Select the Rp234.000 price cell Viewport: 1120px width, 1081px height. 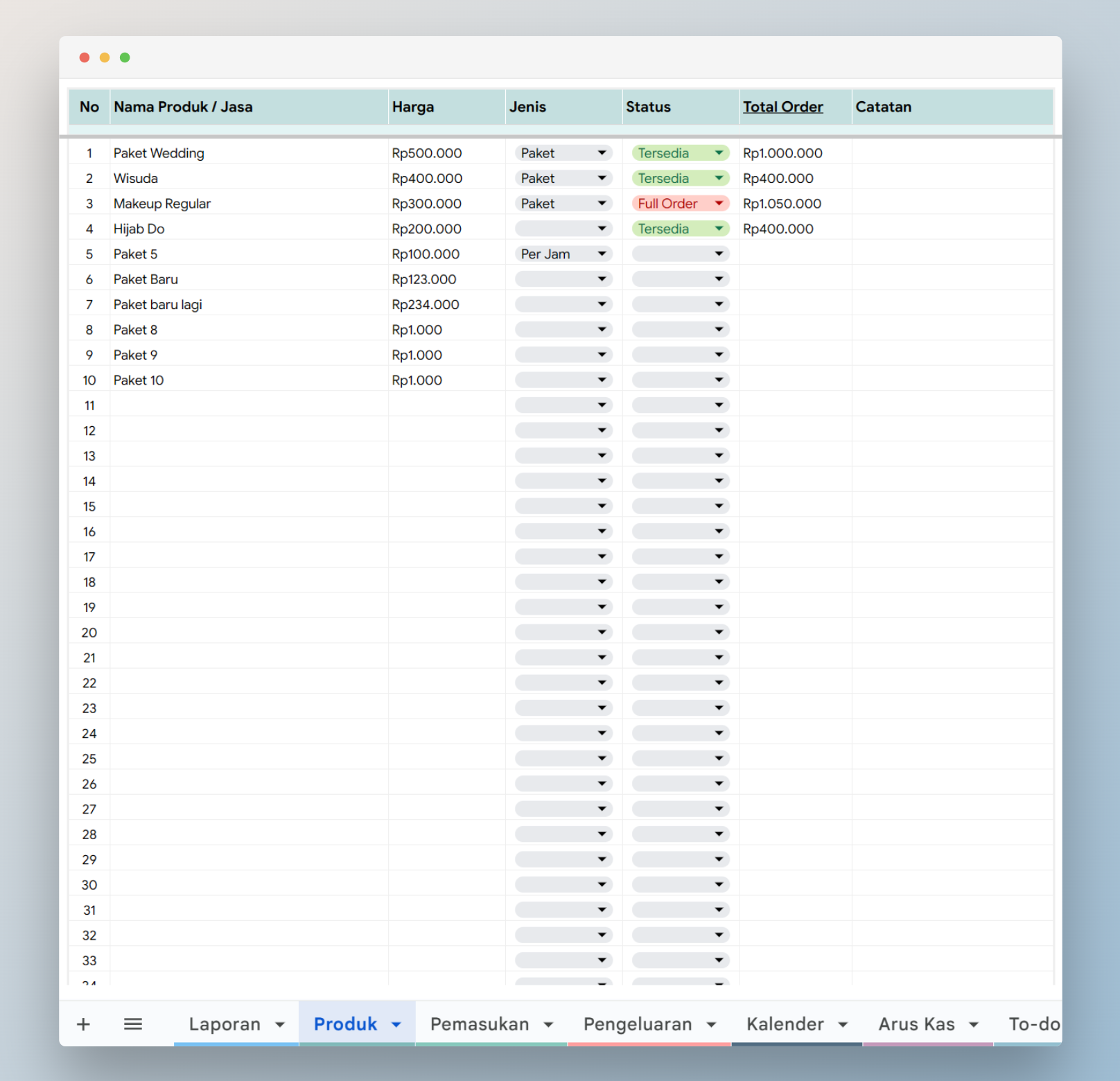[447, 304]
